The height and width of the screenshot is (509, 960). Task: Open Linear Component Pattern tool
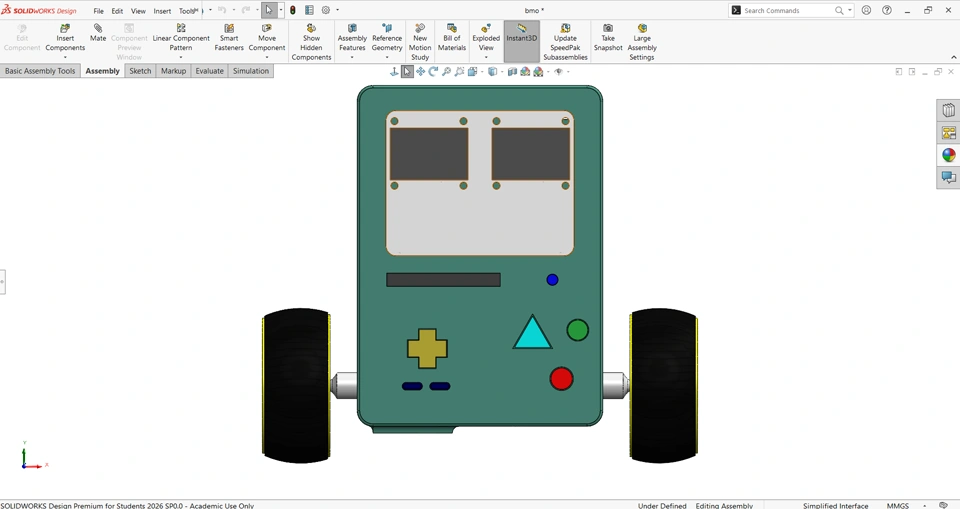[181, 37]
